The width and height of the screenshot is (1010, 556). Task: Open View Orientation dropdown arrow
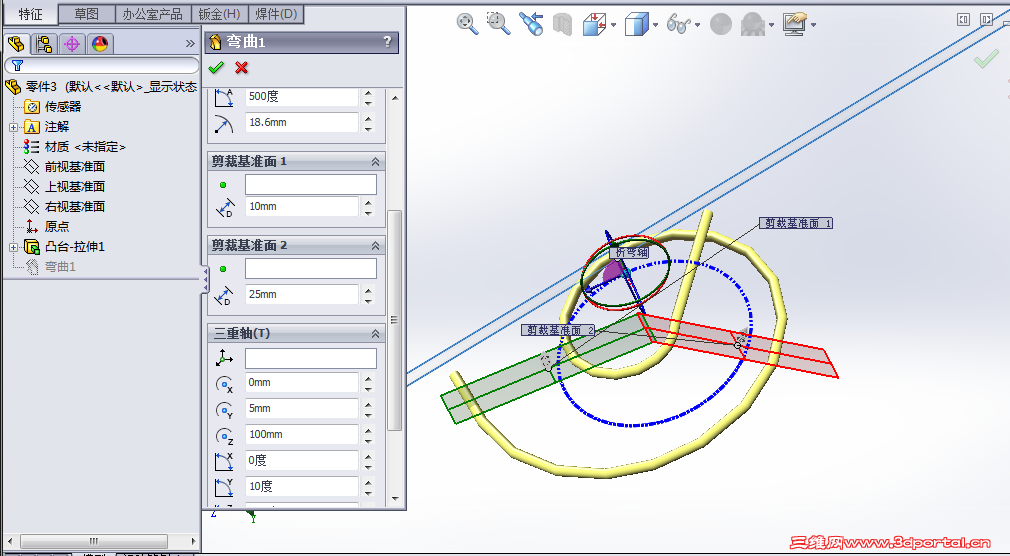point(613,25)
